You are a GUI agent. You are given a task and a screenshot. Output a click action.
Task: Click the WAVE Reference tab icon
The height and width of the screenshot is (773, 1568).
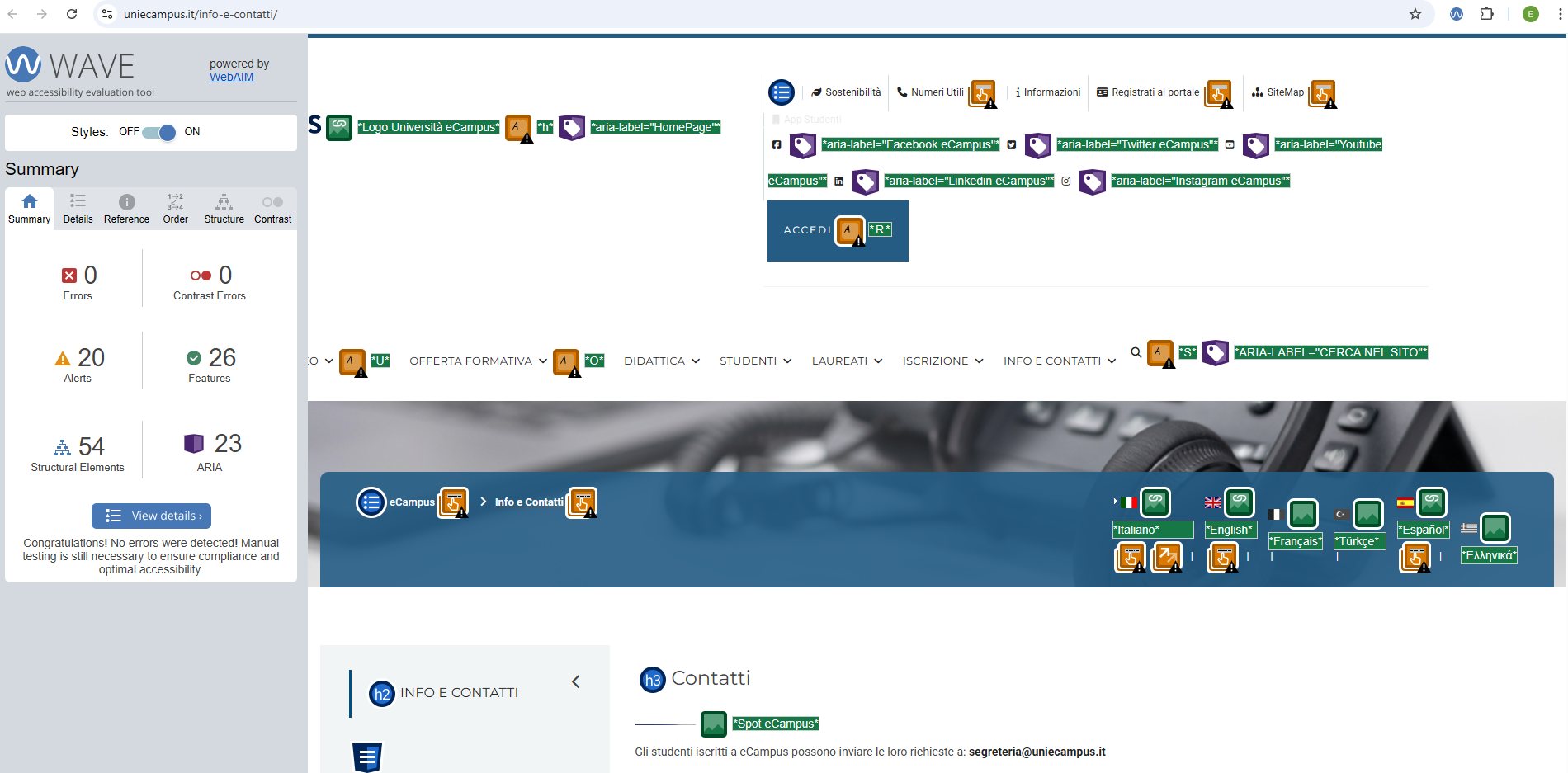tap(126, 202)
